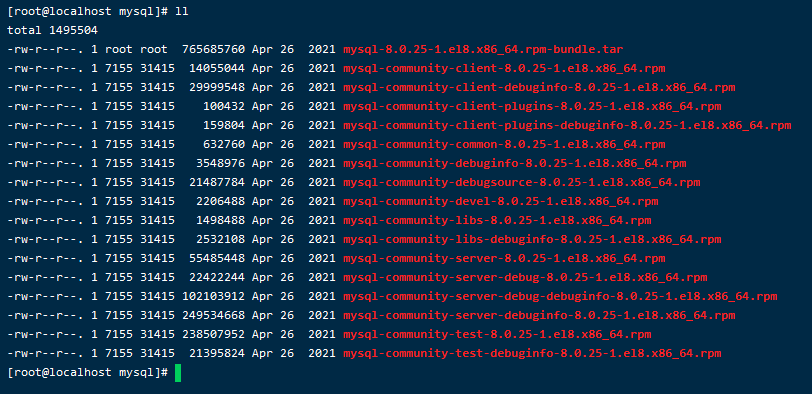Click mysql-community-client-plugins-debuginfo rpm filename
The width and height of the screenshot is (812, 394).
pyautogui.click(x=567, y=126)
